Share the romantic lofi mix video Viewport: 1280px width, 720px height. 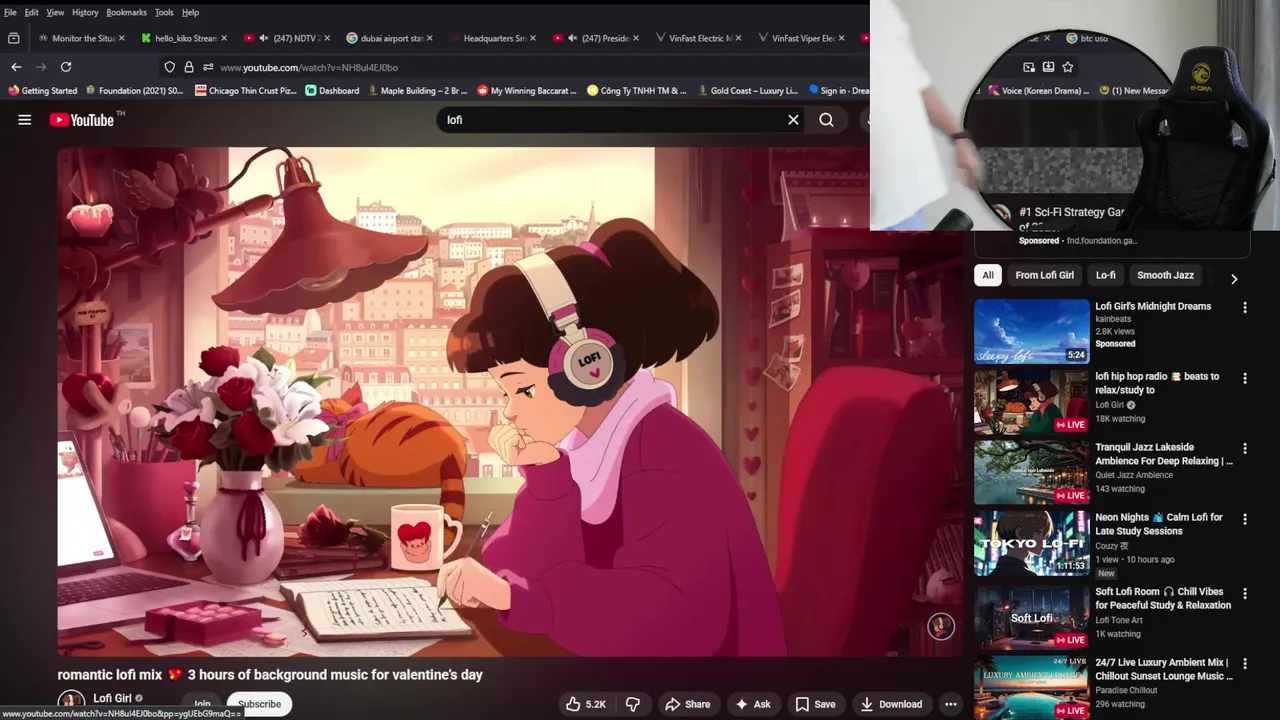point(688,704)
